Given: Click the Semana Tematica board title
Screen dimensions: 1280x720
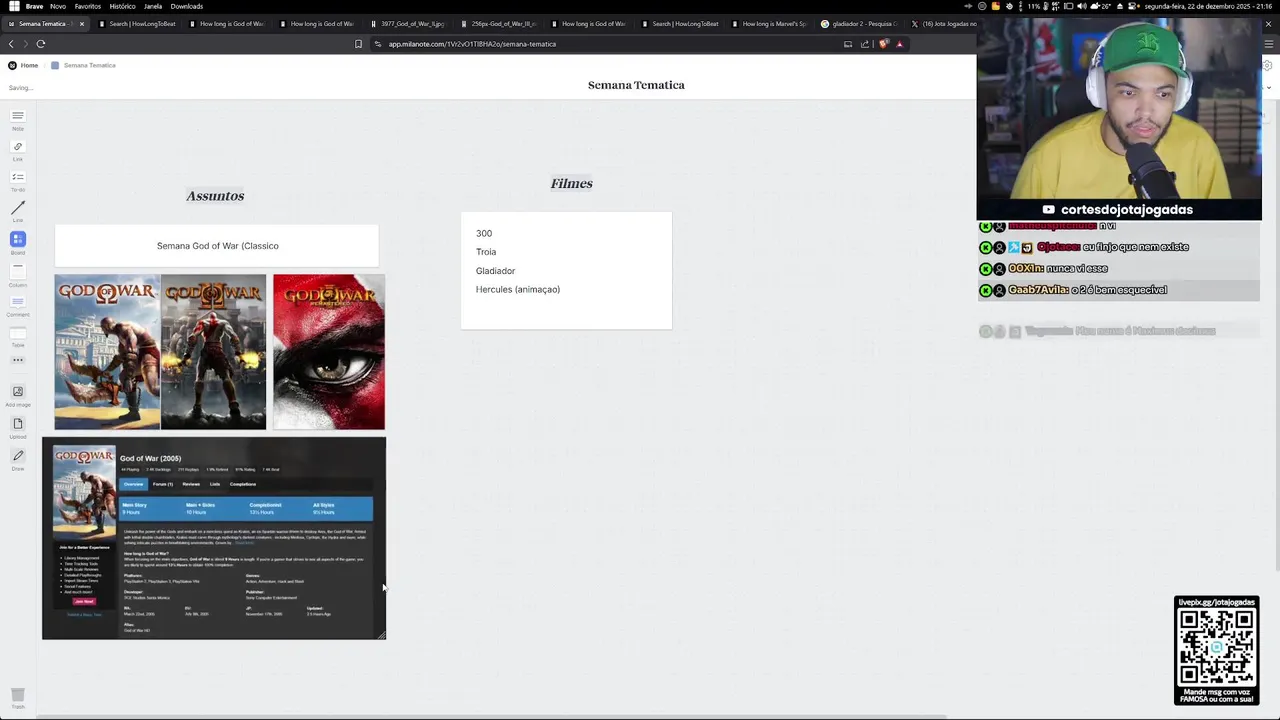Looking at the screenshot, I should coord(636,85).
